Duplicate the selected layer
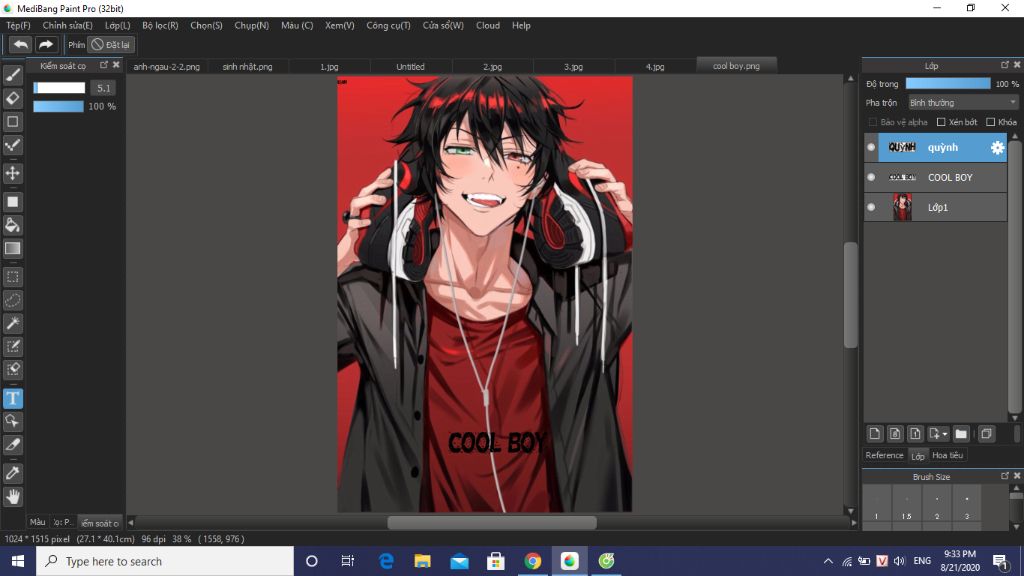The height and width of the screenshot is (576, 1024). click(986, 434)
